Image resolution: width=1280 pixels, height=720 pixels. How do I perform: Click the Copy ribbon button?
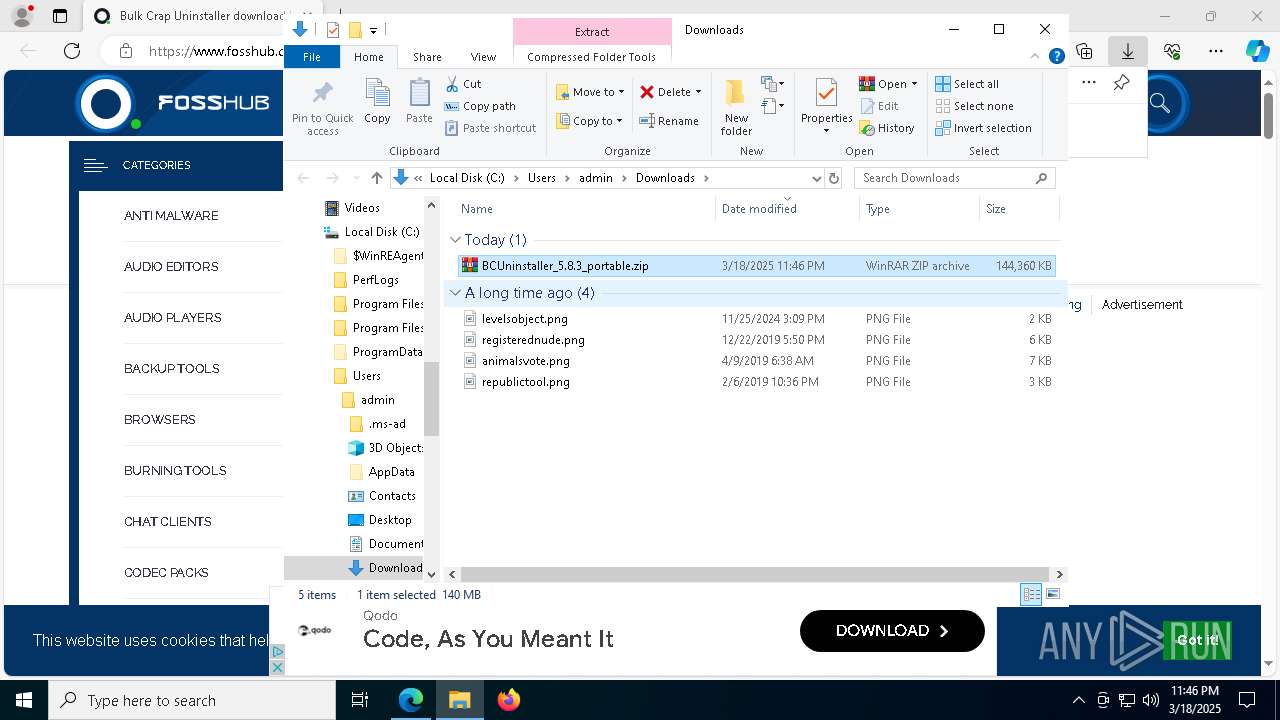(377, 102)
